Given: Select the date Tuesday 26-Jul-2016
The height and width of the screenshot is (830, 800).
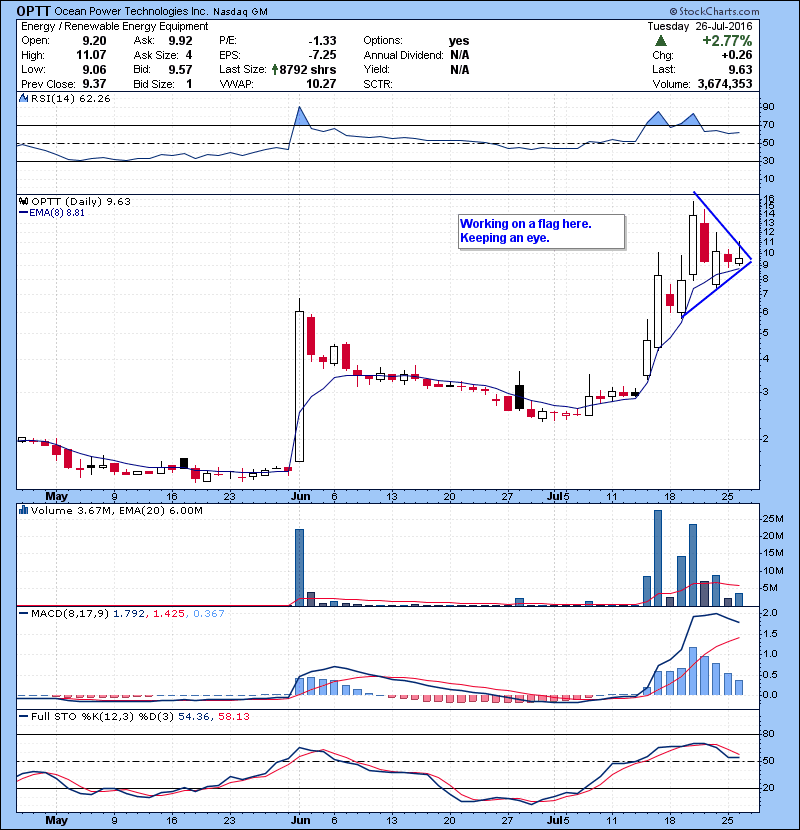Looking at the screenshot, I should [x=699, y=26].
